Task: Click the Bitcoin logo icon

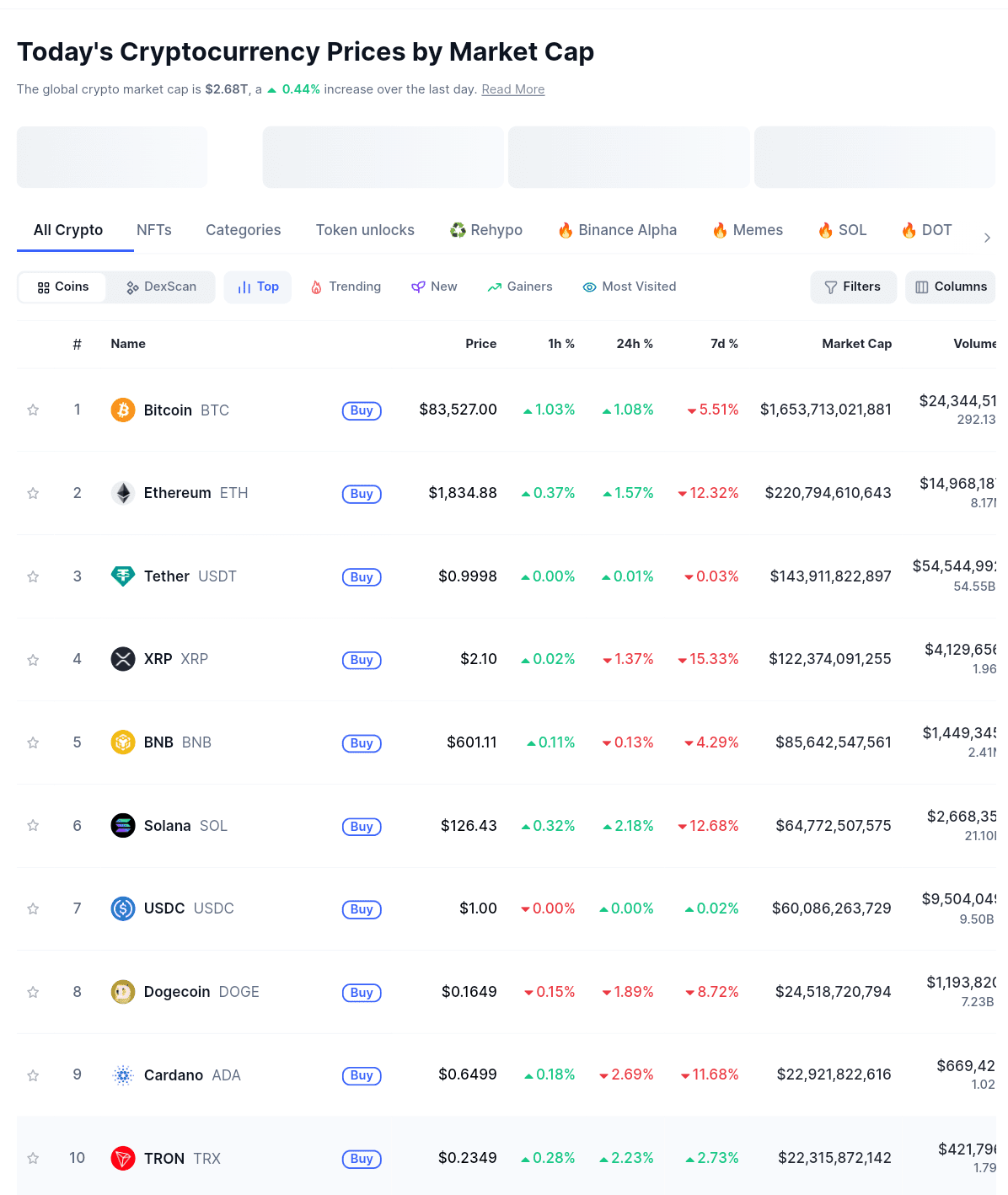Action: click(x=123, y=410)
